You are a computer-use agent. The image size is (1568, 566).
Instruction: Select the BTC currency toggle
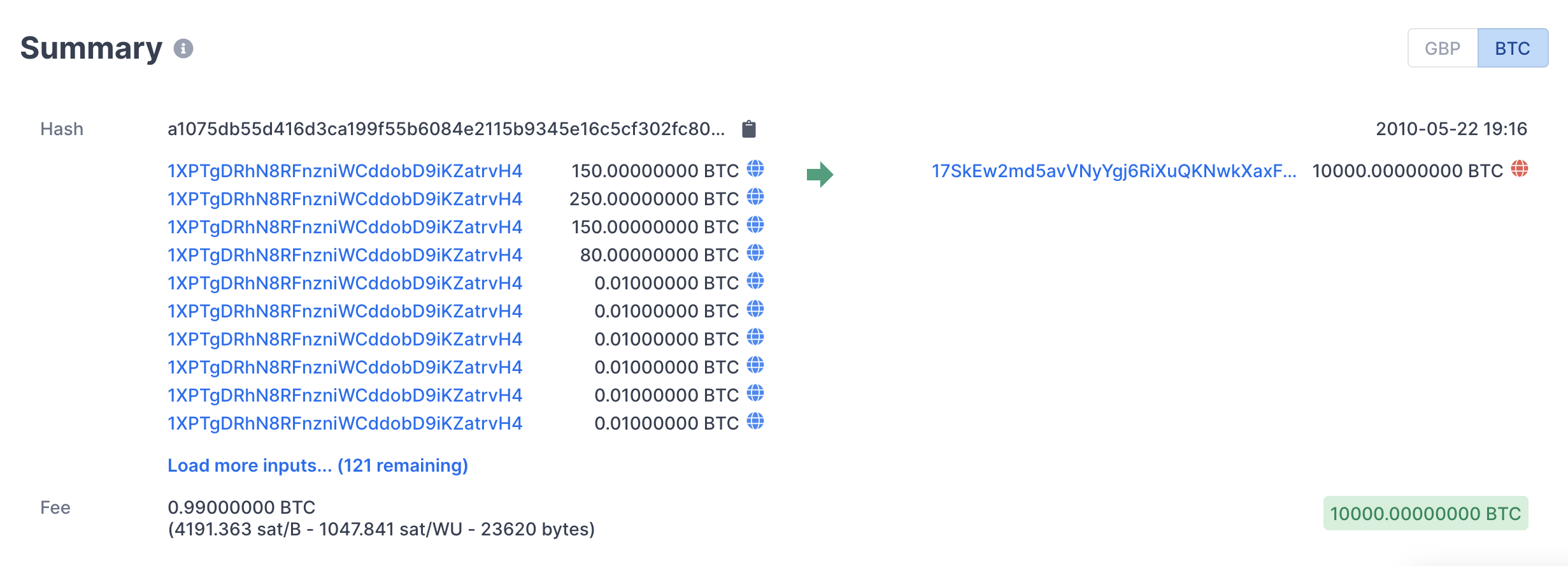tap(1513, 48)
